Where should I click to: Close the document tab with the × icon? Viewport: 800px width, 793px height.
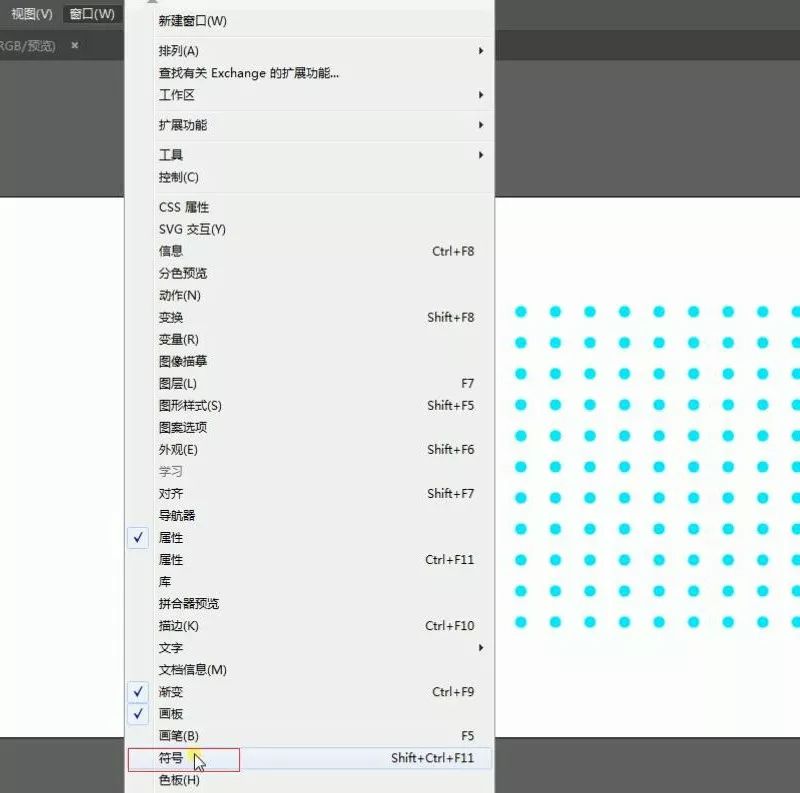coord(74,45)
